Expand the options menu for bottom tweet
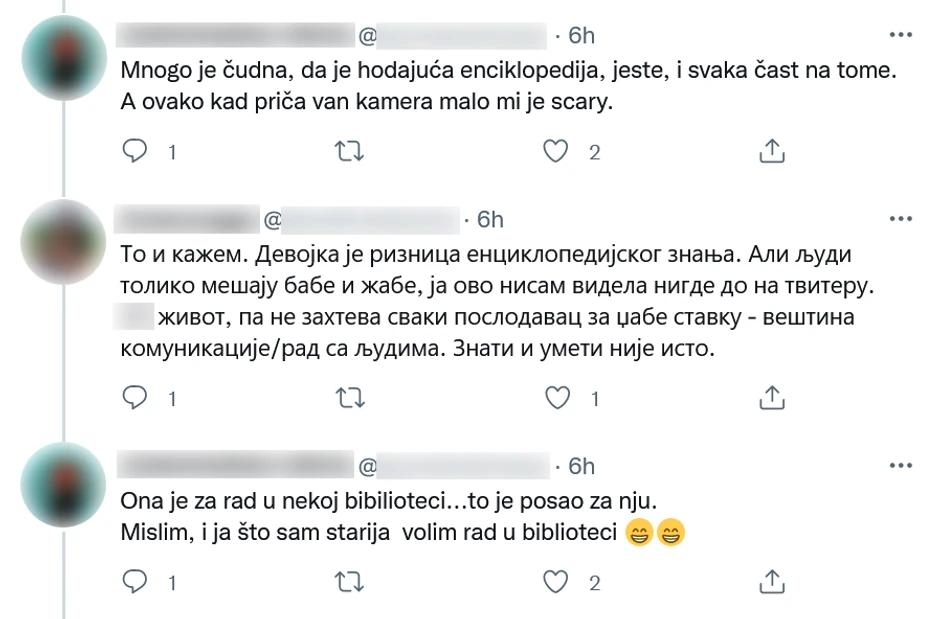 point(901,465)
